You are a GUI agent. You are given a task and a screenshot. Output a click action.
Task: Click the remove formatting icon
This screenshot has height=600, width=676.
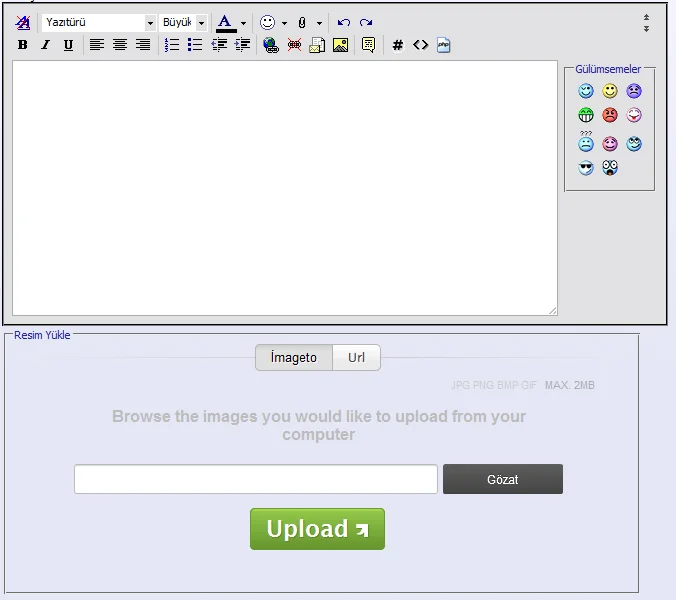pyautogui.click(x=23, y=22)
